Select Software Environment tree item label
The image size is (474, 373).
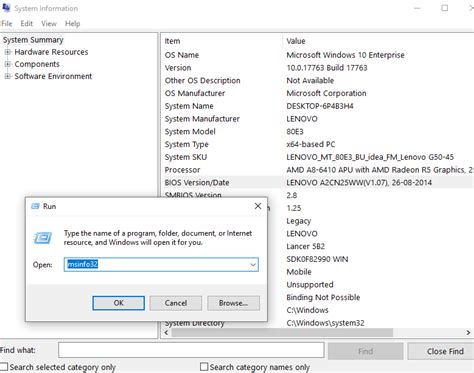[x=53, y=76]
